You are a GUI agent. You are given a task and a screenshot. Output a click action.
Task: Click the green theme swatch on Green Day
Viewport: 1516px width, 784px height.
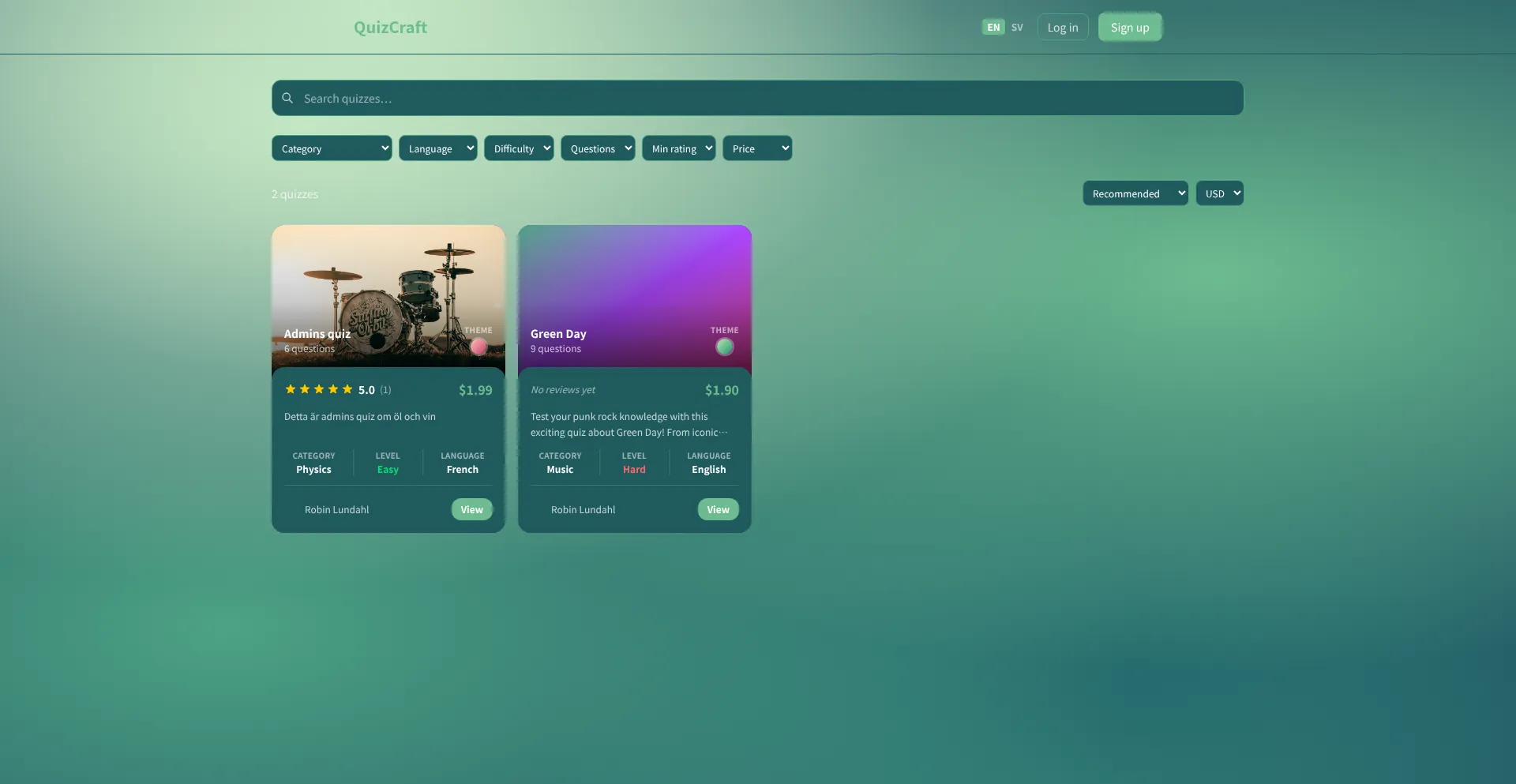(725, 347)
